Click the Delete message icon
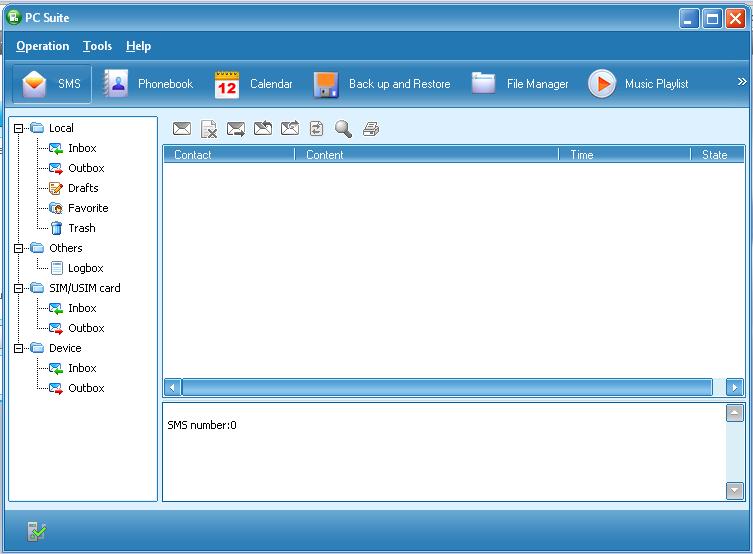This screenshot has width=753, height=554. 209,129
